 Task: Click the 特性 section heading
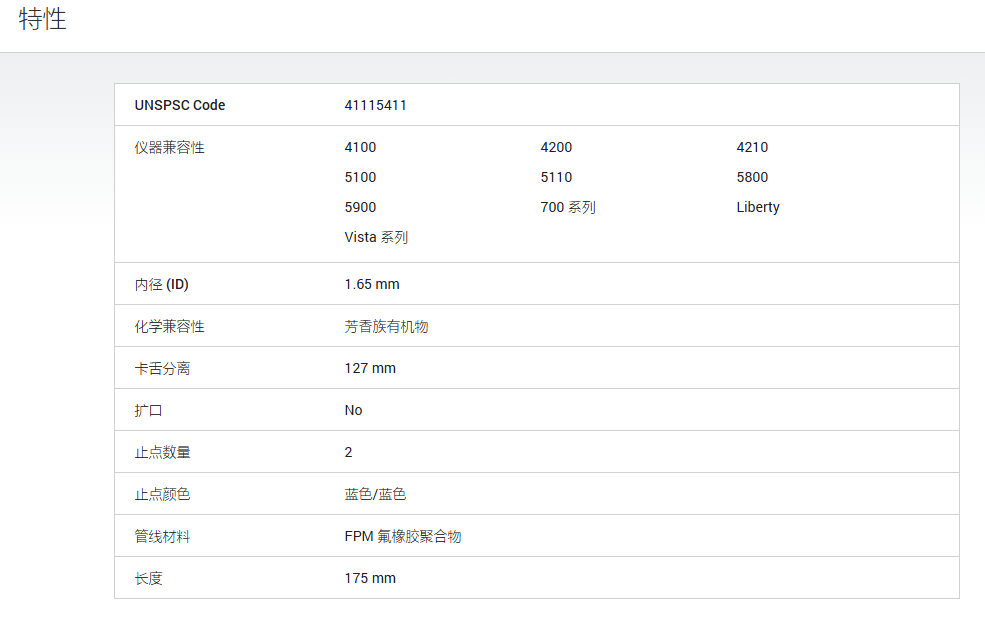(42, 19)
